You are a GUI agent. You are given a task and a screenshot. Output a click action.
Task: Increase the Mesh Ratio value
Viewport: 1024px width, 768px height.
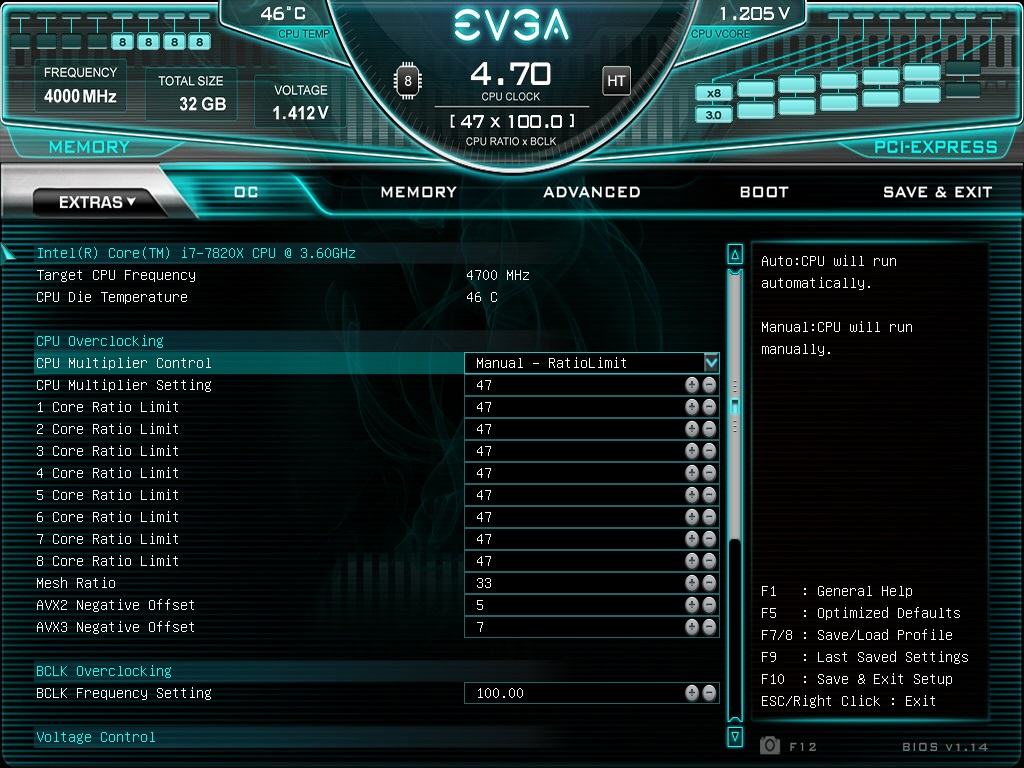(692, 583)
